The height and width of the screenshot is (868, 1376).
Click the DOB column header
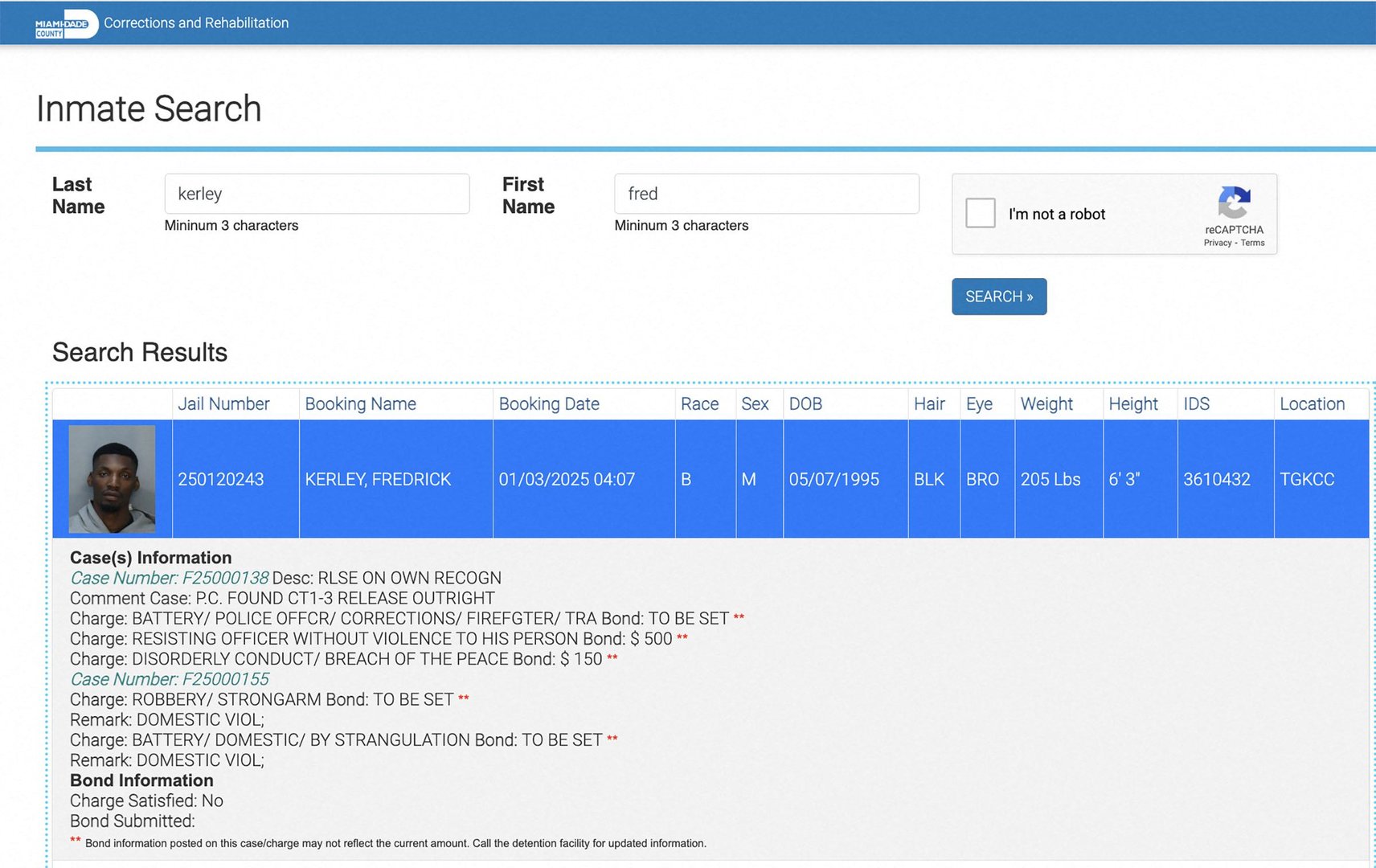tap(805, 404)
